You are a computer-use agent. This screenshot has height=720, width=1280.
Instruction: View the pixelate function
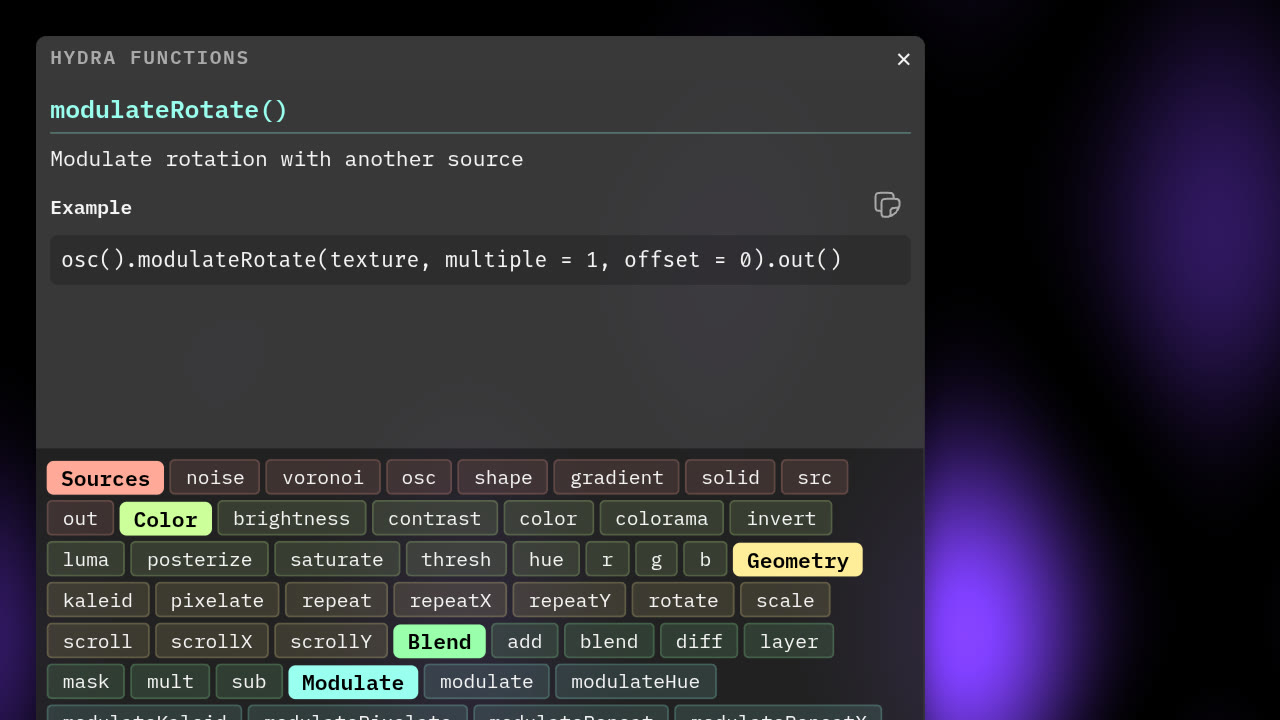point(217,600)
